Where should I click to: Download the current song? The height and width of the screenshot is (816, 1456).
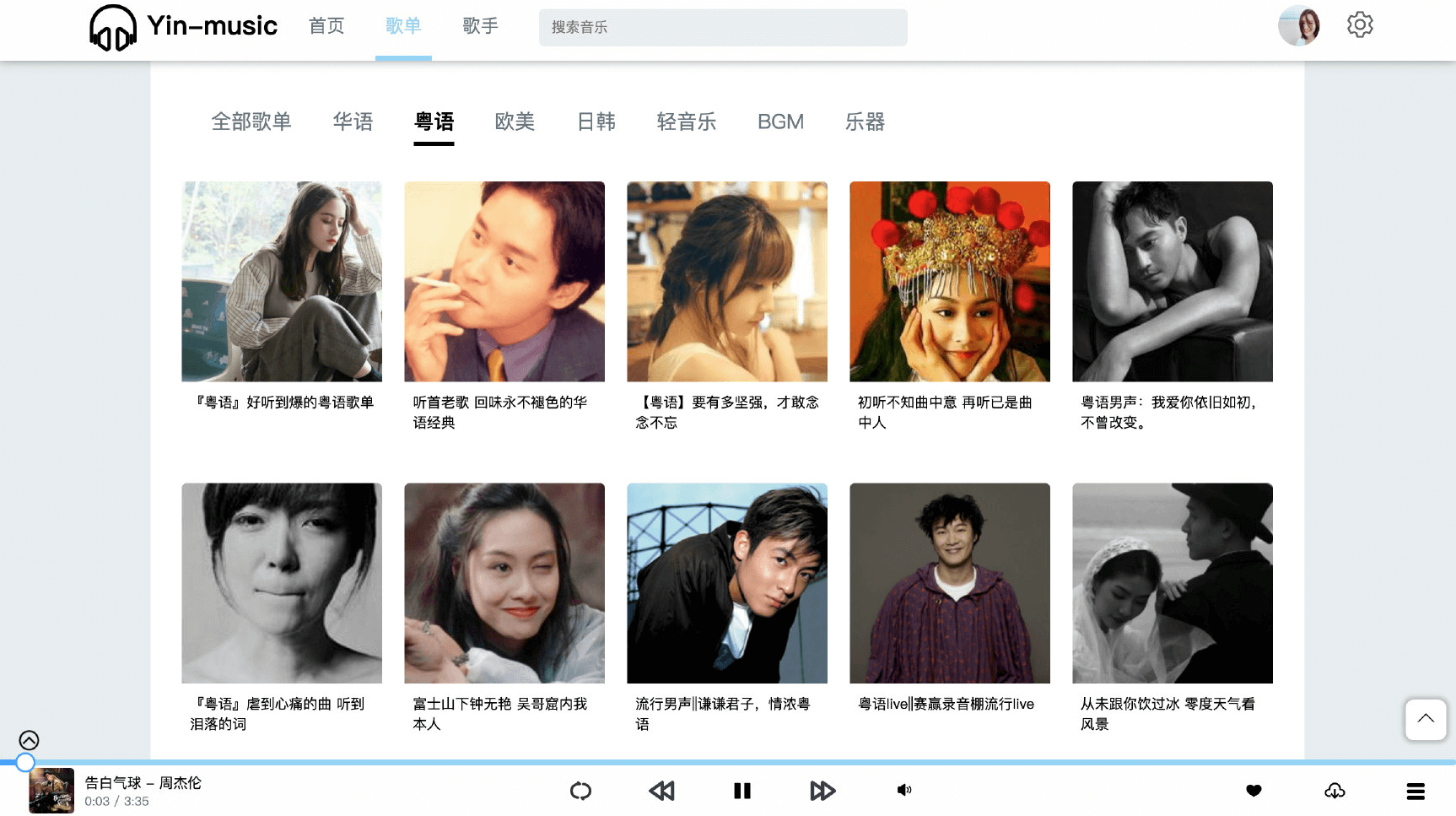tap(1335, 791)
